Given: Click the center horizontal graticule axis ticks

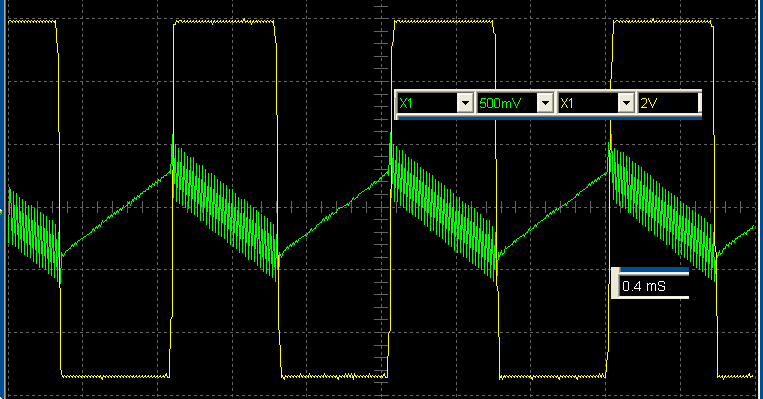Looking at the screenshot, I should [x=382, y=207].
